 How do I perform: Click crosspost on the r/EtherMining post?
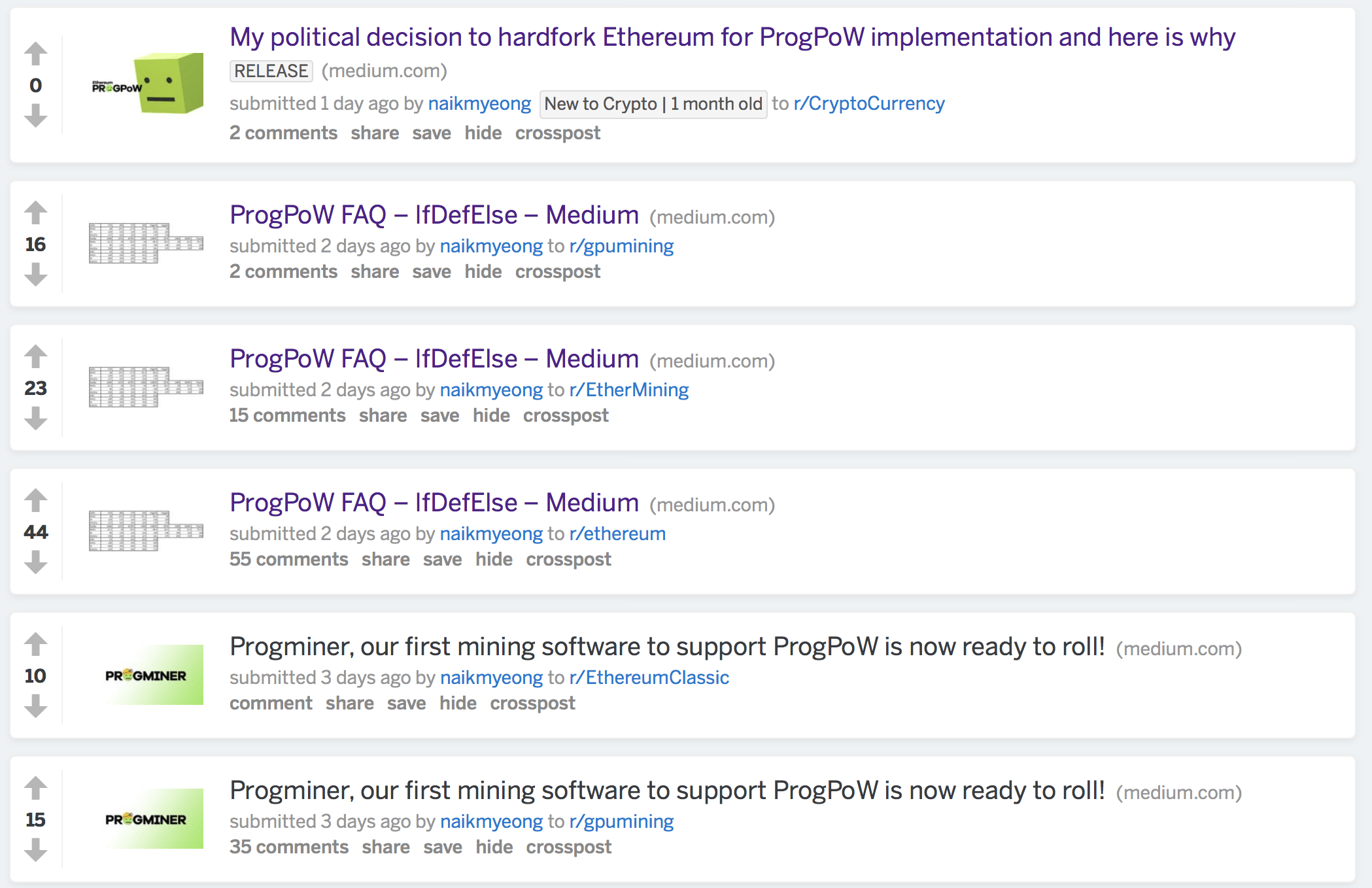(566, 415)
